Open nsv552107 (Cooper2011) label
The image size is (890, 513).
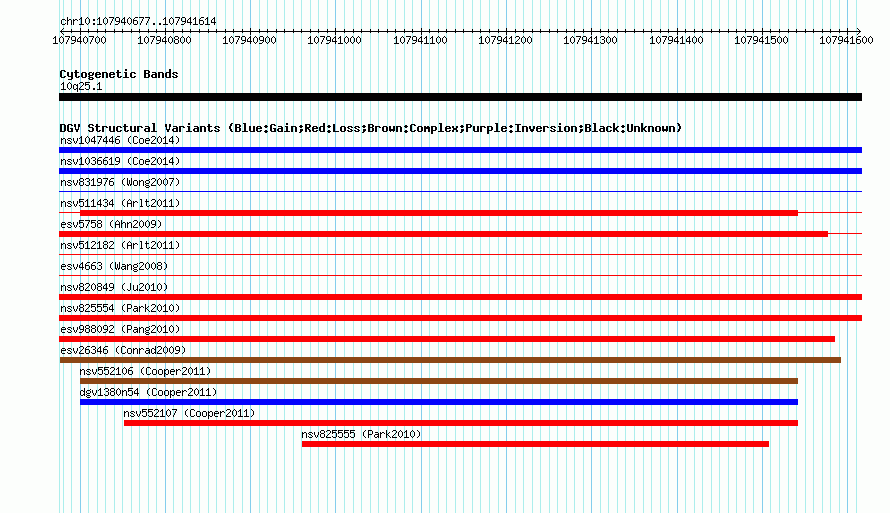pyautogui.click(x=189, y=413)
